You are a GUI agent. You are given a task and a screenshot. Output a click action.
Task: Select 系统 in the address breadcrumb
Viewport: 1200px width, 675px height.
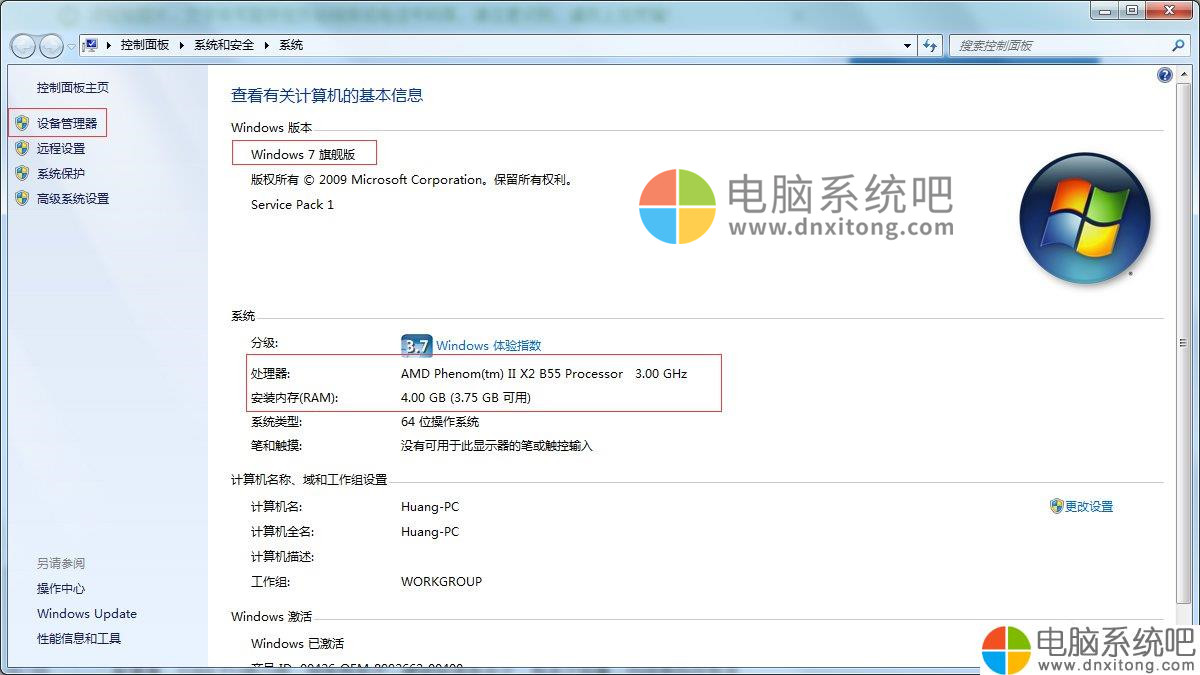point(291,45)
